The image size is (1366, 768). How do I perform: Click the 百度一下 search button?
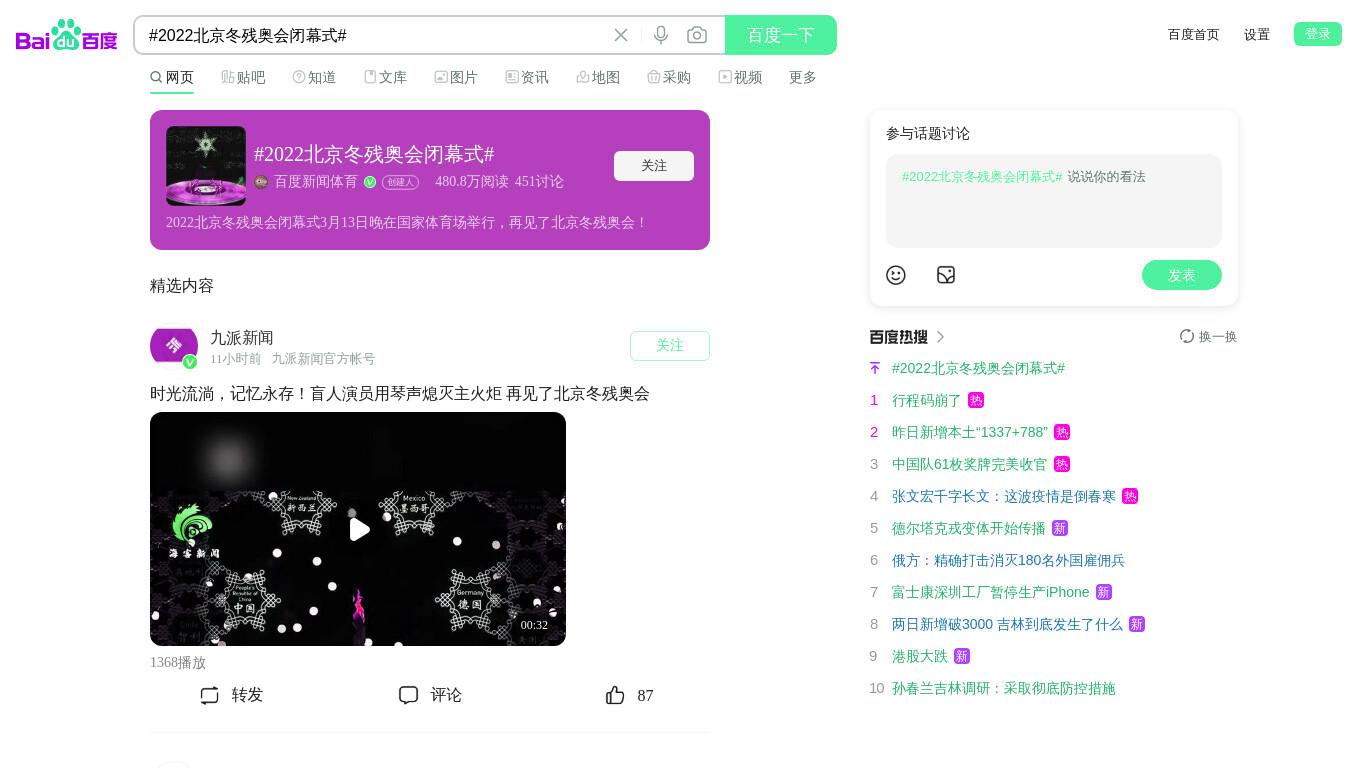(781, 35)
